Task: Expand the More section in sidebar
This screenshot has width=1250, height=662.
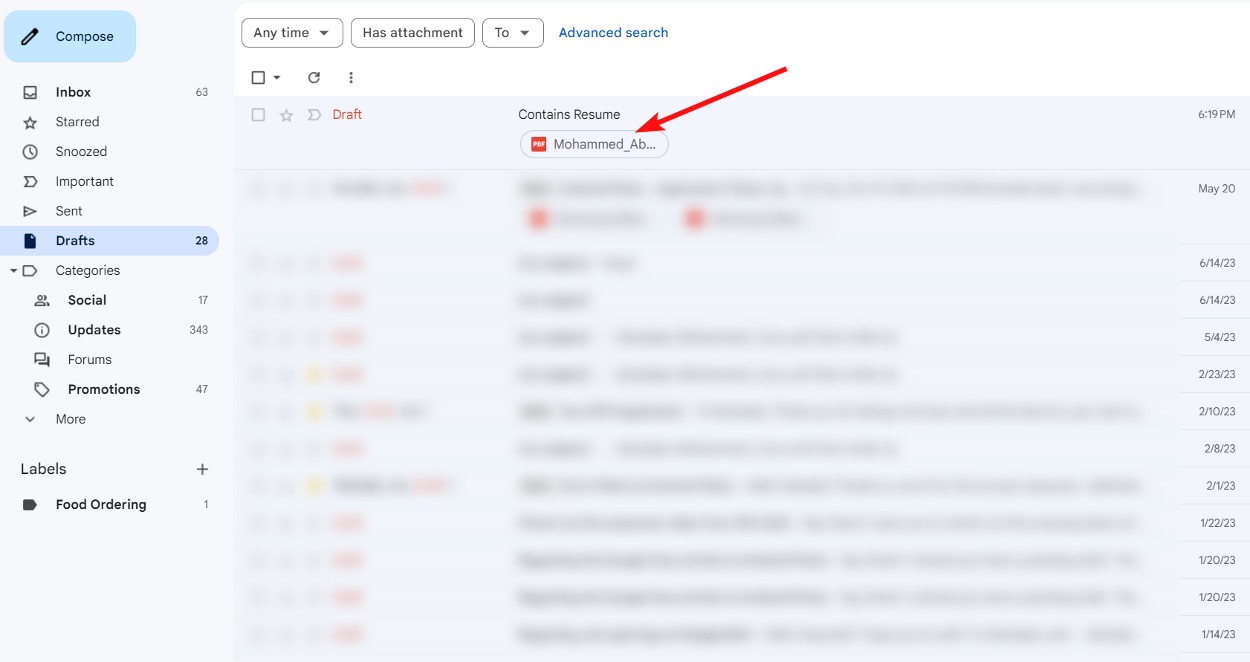Action: [70, 419]
